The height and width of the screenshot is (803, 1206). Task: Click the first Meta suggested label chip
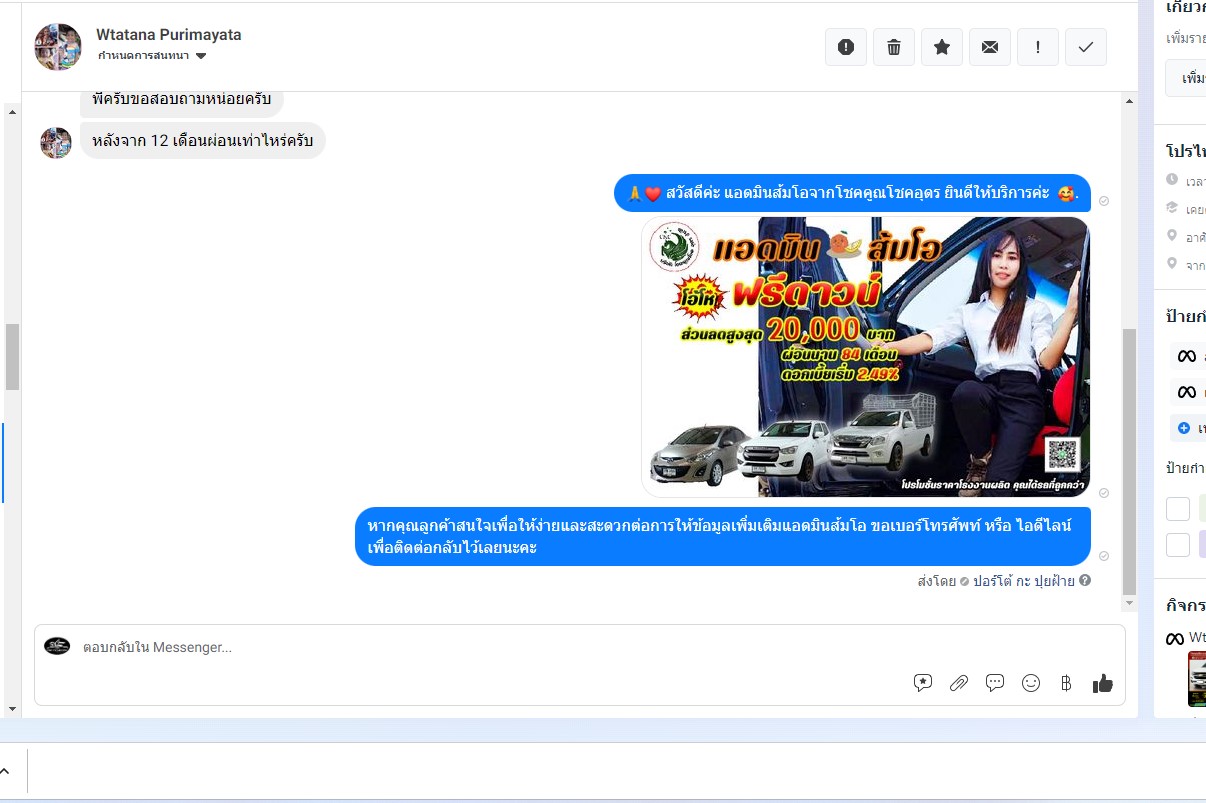click(1189, 356)
